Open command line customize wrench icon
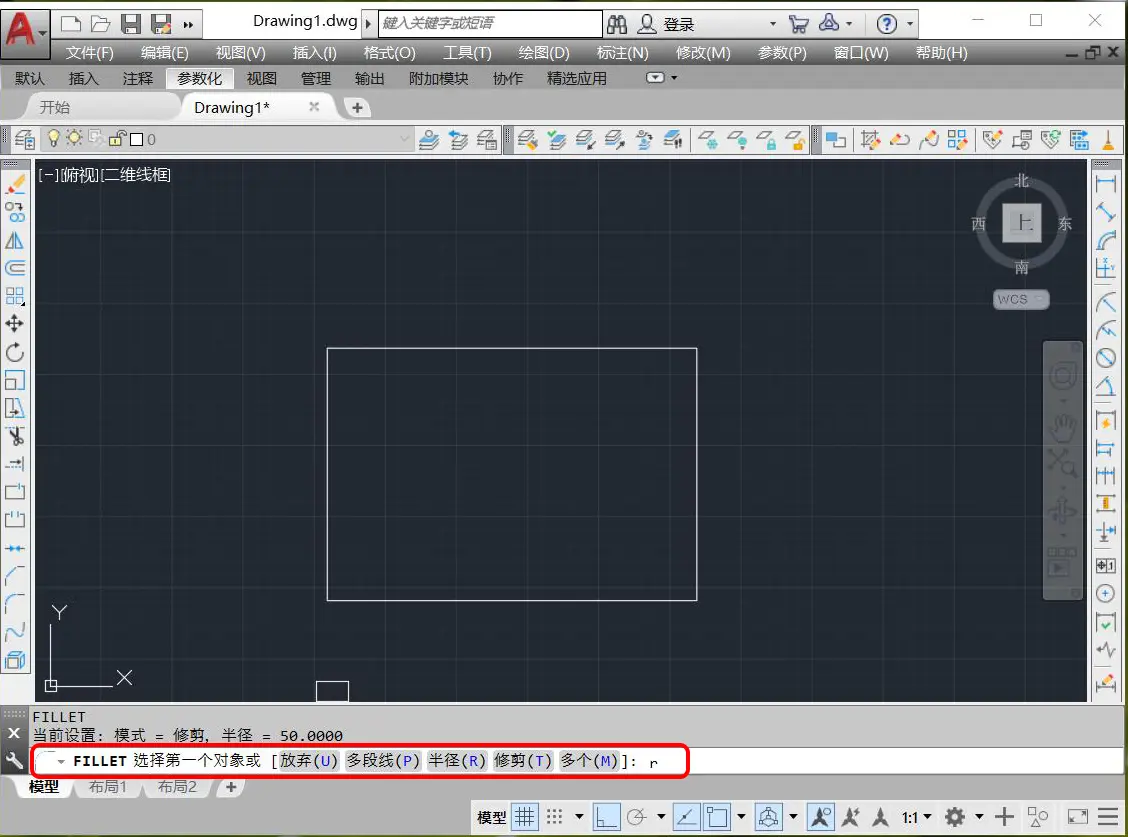Screen dimensions: 1128x837 (x=14, y=760)
